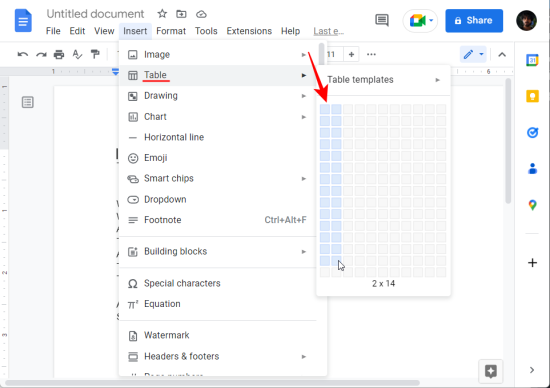
Task: Show the document outline icon
Action: (28, 102)
